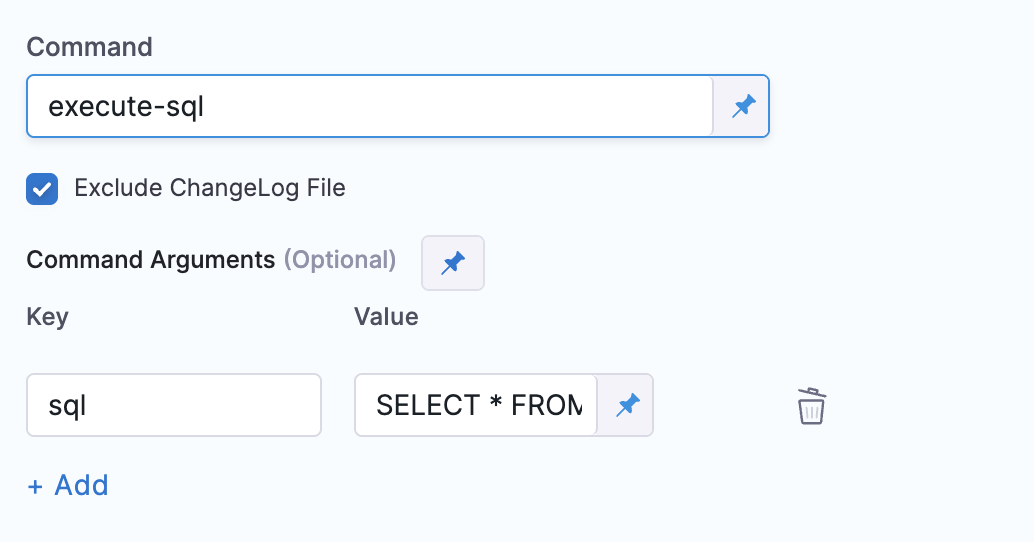Viewport: 1034px width, 542px height.
Task: Click the pin icon beside the execute-sql field
Action: [x=742, y=106]
